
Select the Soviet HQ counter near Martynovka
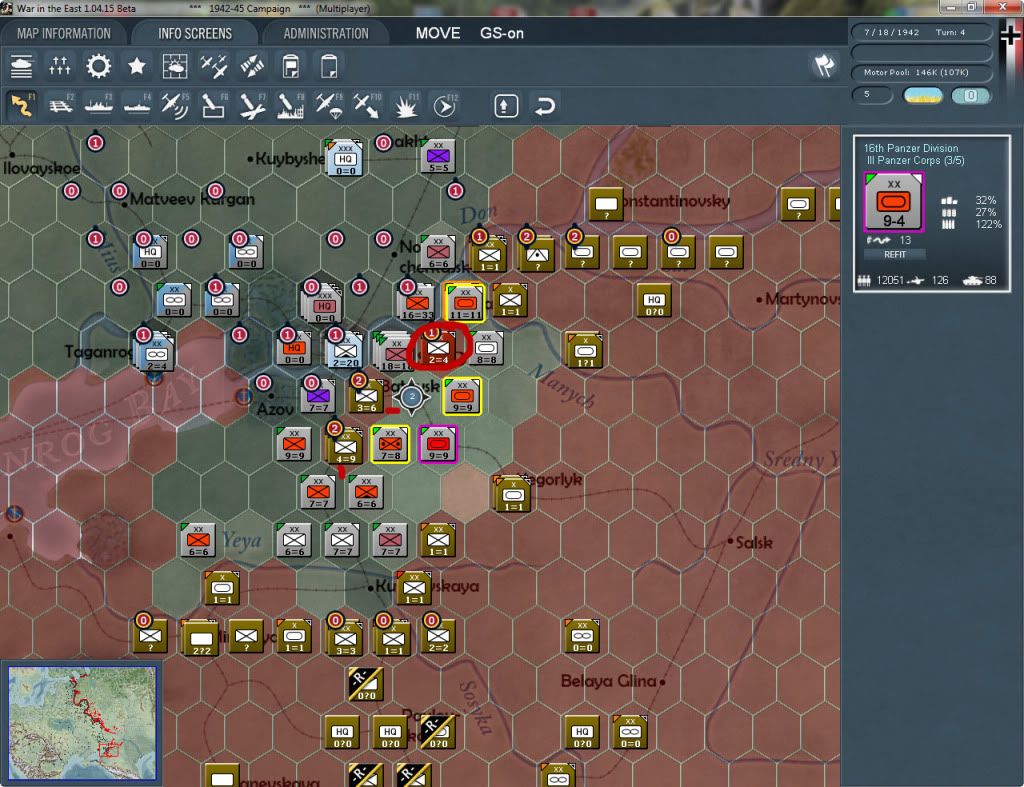654,301
